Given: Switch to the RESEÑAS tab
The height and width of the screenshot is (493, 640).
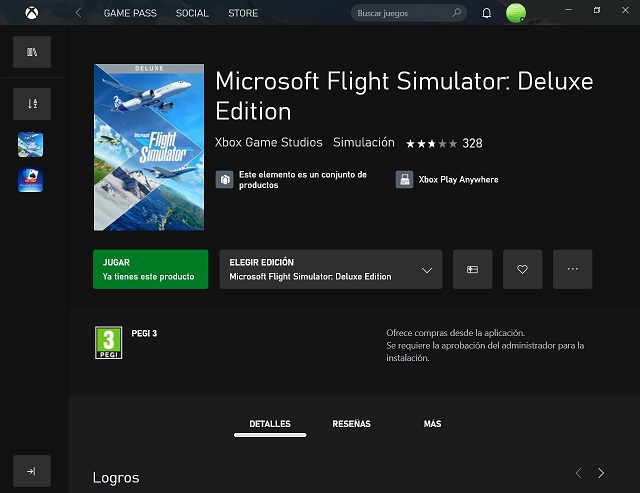Looking at the screenshot, I should pyautogui.click(x=351, y=424).
